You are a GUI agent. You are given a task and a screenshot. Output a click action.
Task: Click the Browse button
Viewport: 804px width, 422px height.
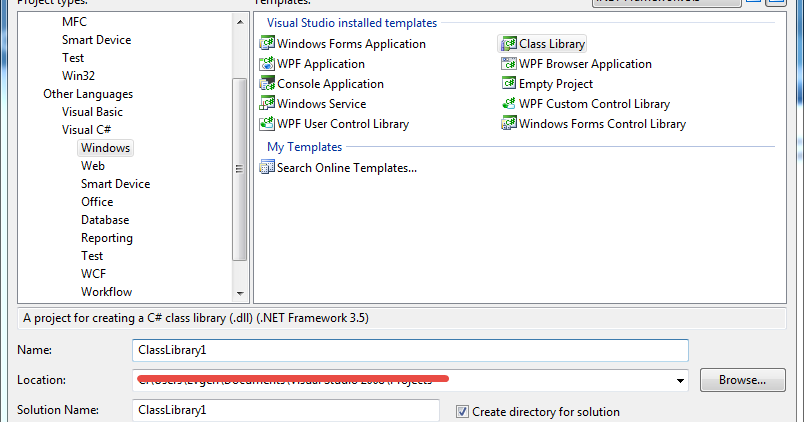pyautogui.click(x=742, y=380)
